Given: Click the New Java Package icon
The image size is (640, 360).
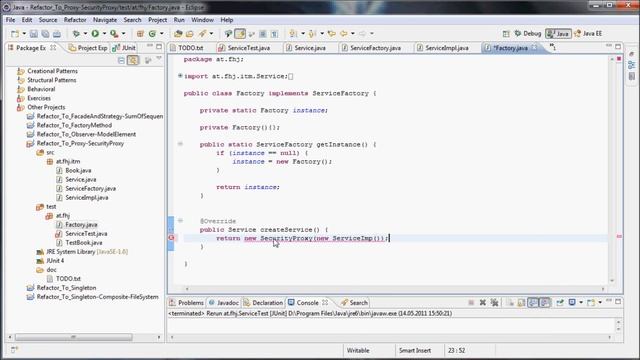Looking at the screenshot, I should pyautogui.click(x=140, y=33).
